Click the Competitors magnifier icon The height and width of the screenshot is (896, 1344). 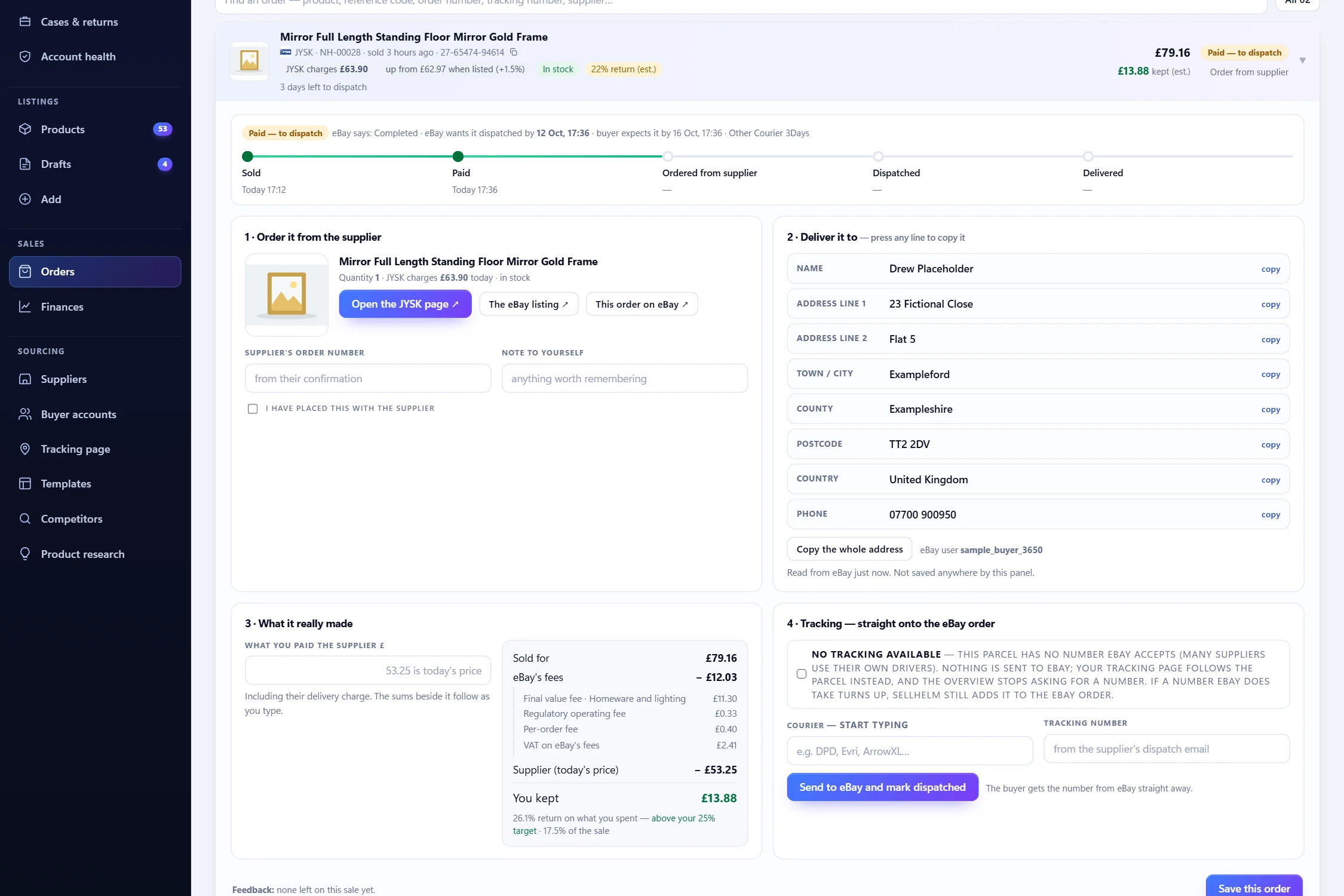(25, 518)
